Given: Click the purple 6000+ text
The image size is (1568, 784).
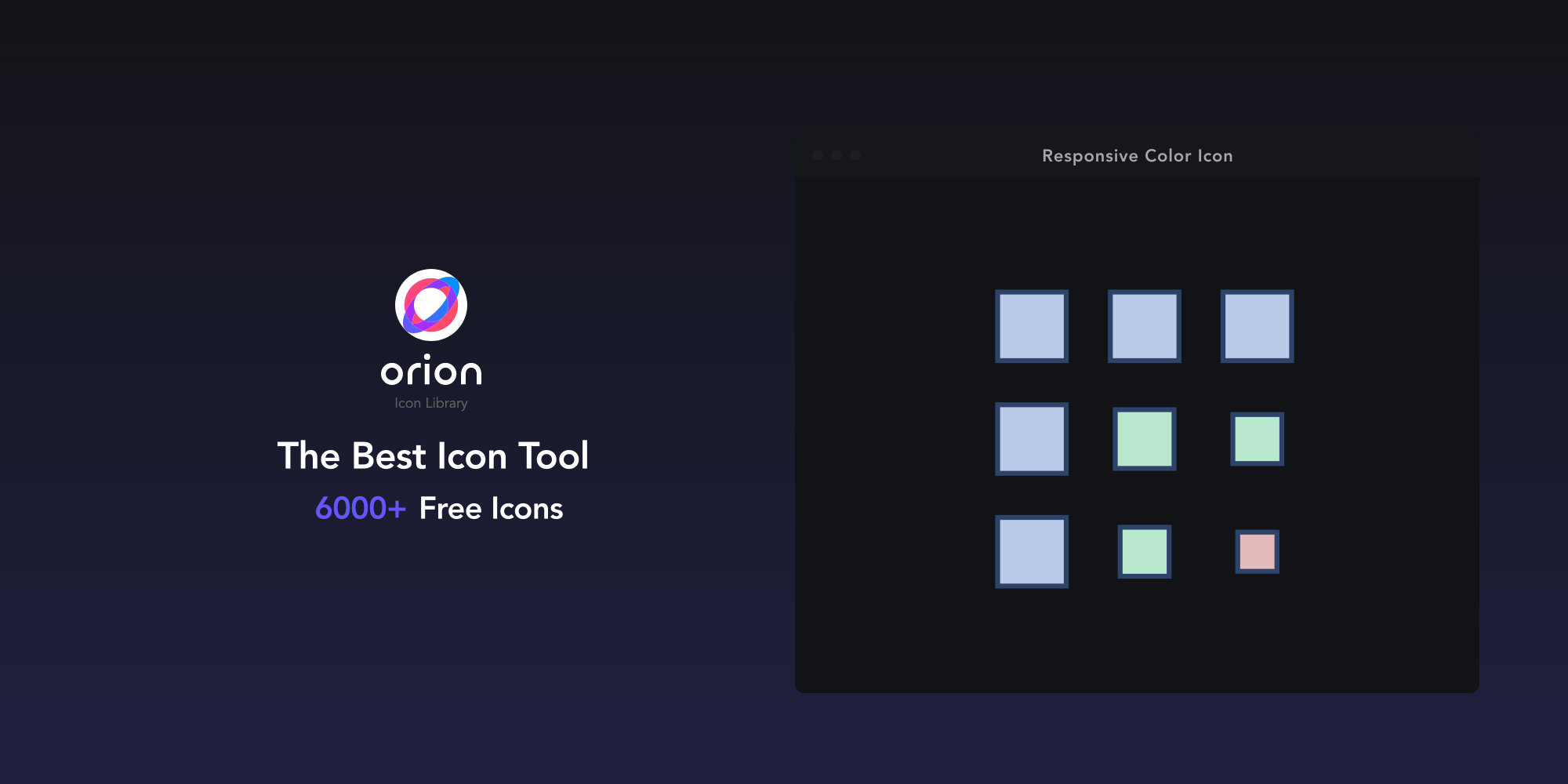Looking at the screenshot, I should pos(361,509).
